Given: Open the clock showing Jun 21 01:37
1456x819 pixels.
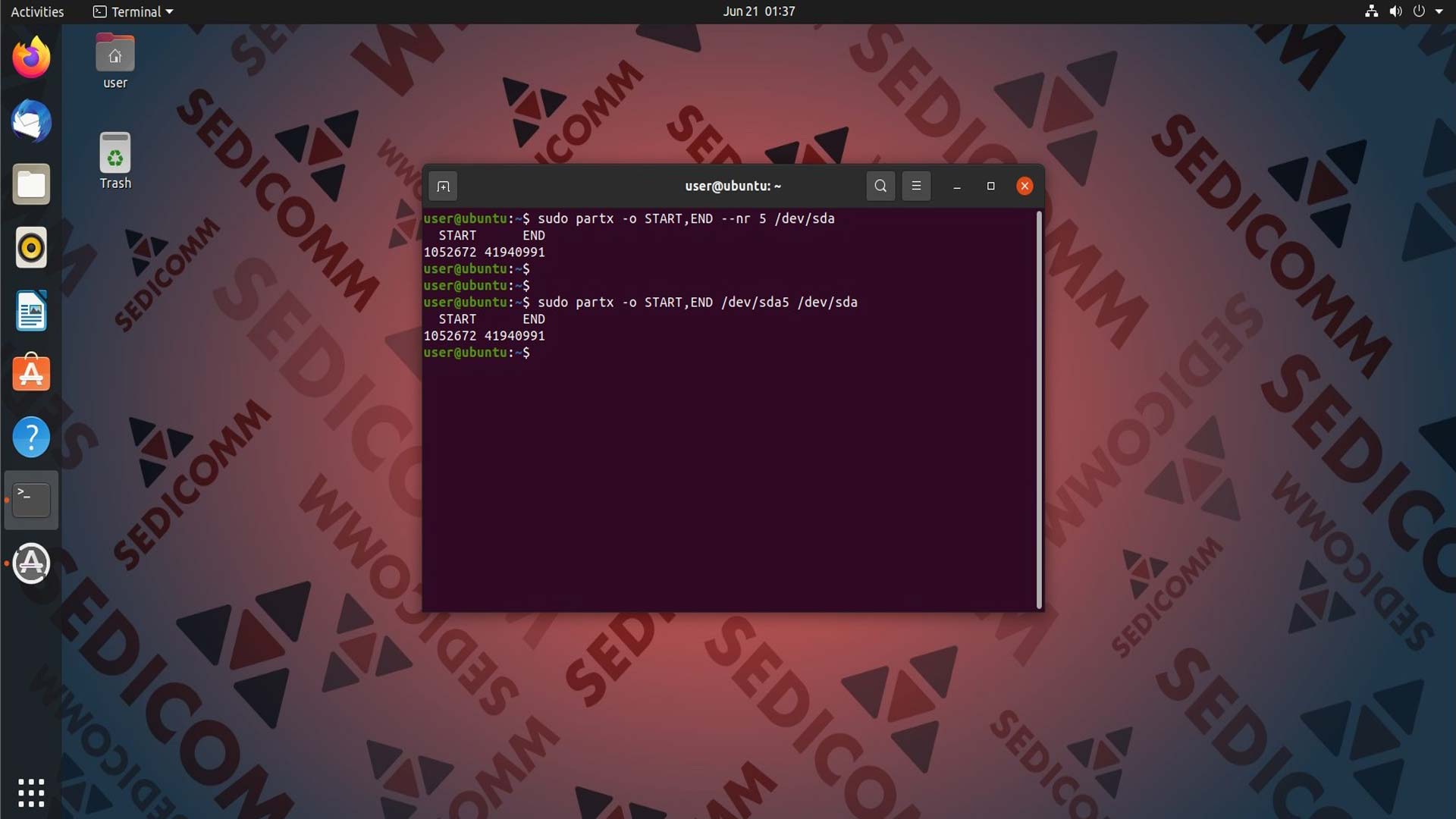Looking at the screenshot, I should [x=758, y=11].
